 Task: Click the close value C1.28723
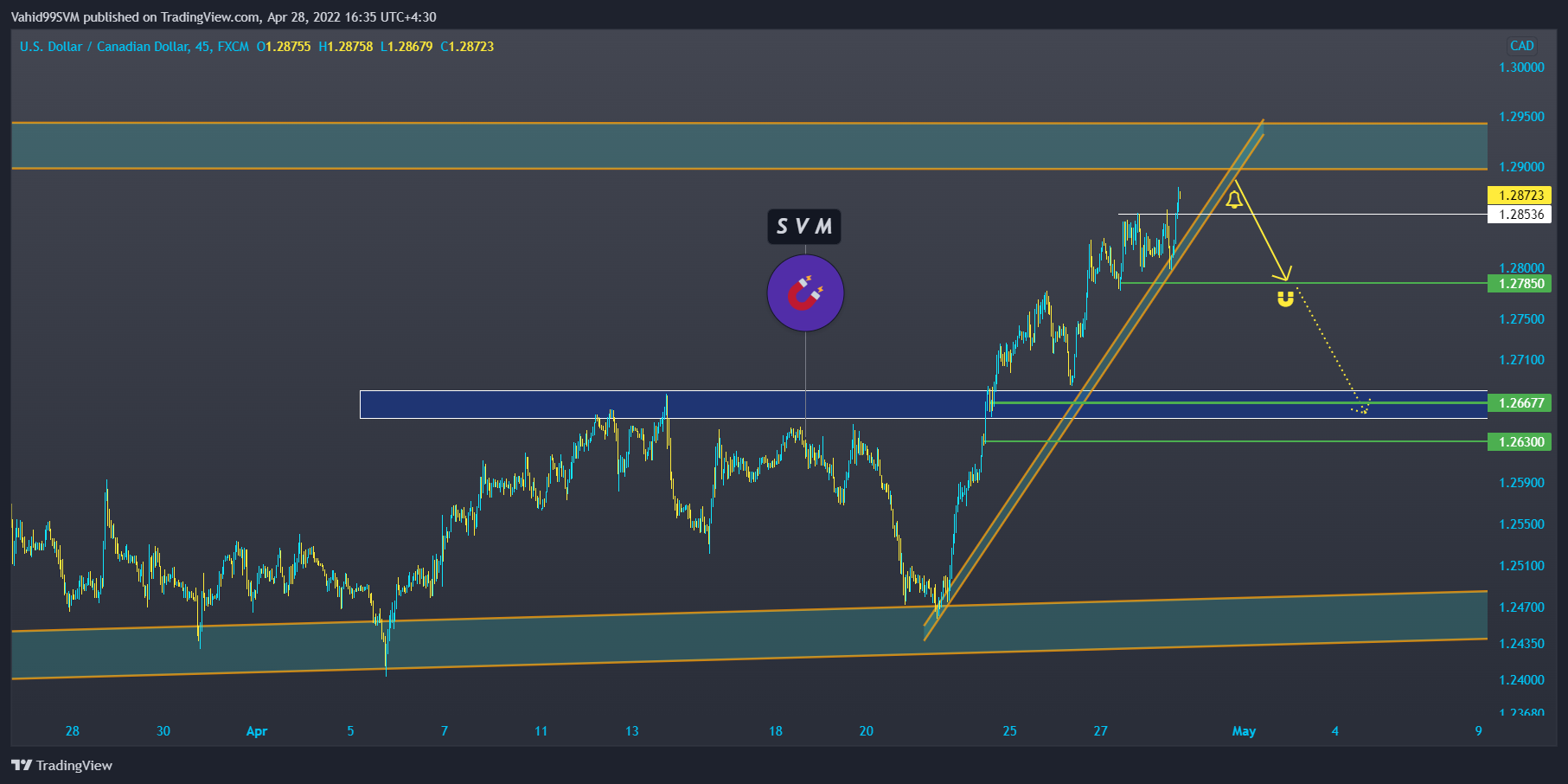coord(467,47)
